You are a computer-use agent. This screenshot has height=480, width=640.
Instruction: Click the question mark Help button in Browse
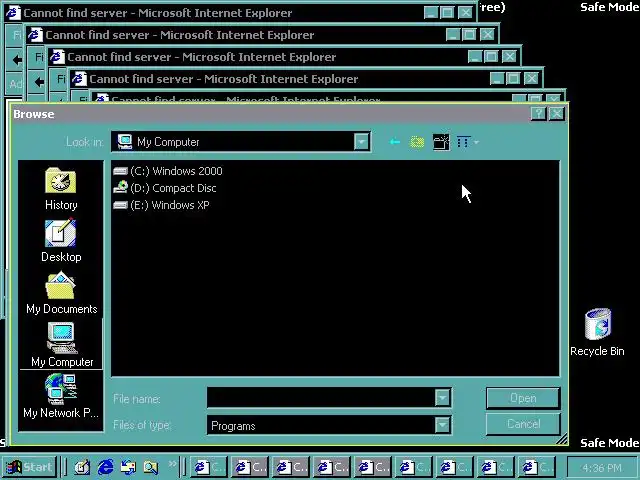(x=538, y=113)
